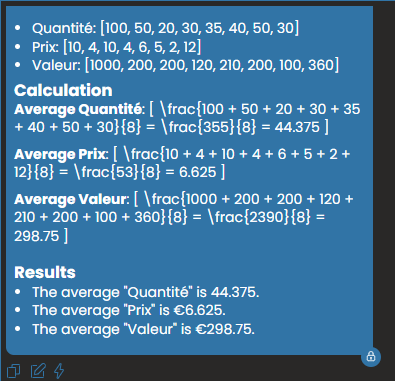395x381 pixels.
Task: Click the result line stating average Quantité 44.375
Action: tap(146, 292)
